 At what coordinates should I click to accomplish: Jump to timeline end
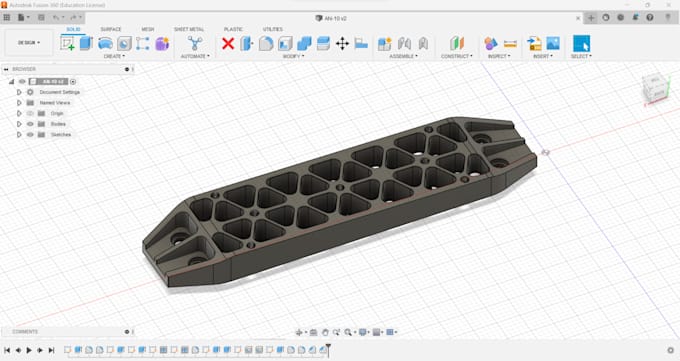(51, 350)
